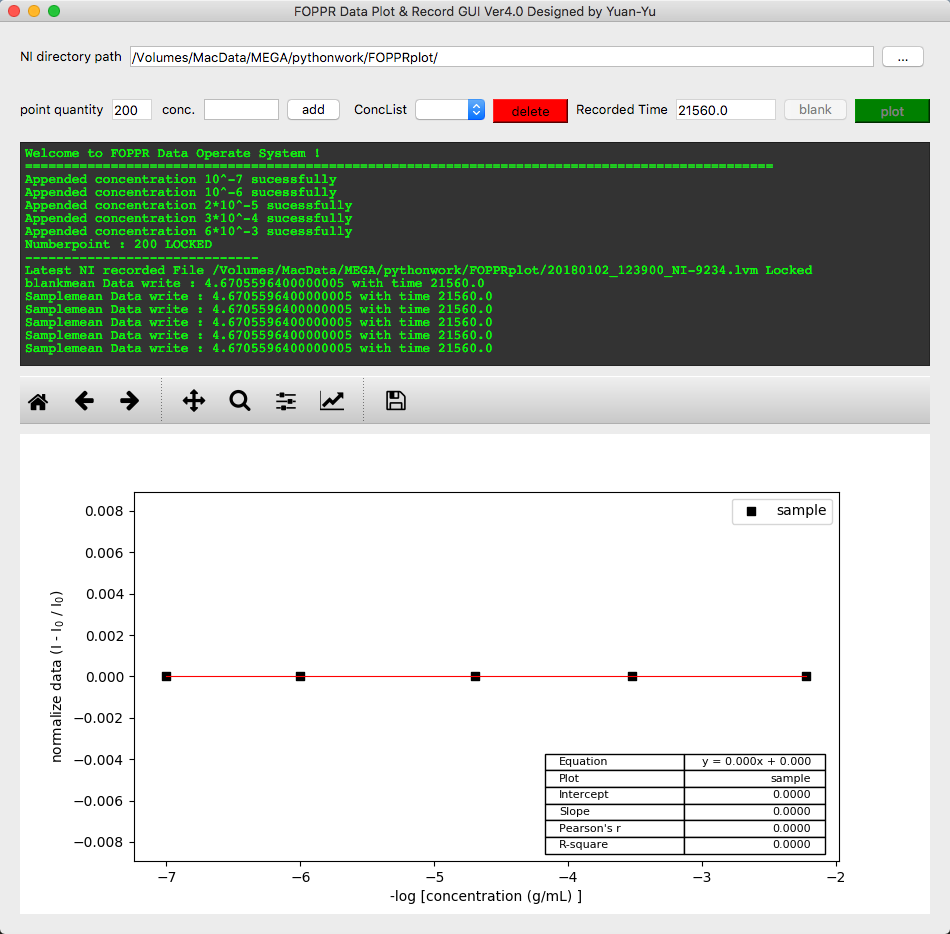
Task: Activate the Pan tool on the plot toolbar
Action: coord(192,400)
